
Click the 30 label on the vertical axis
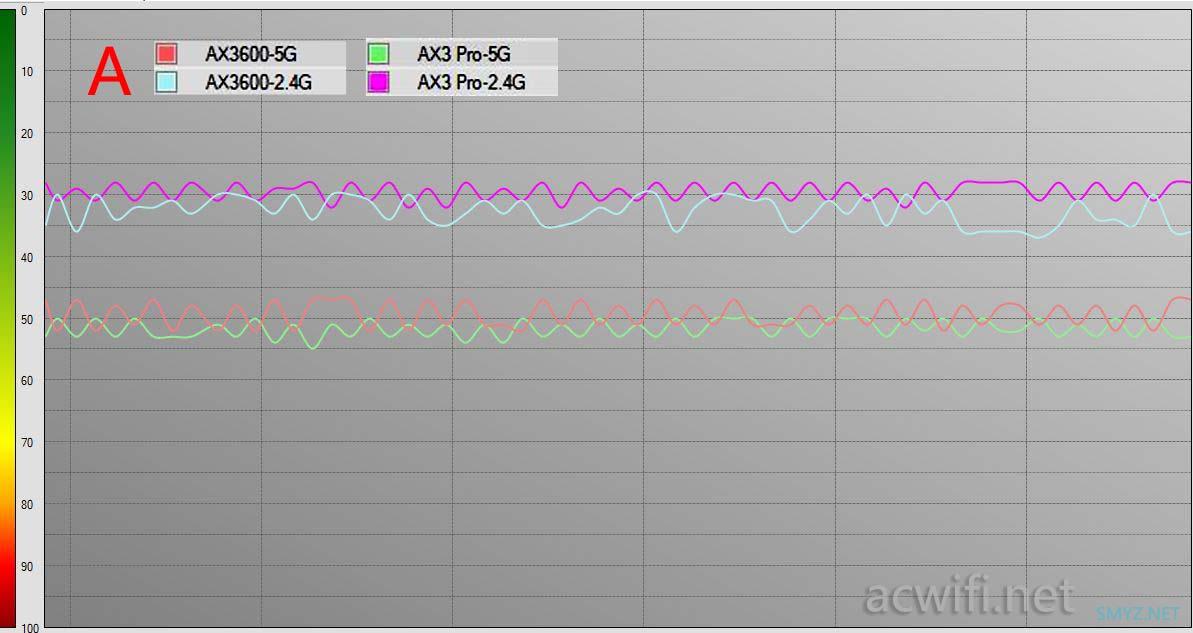(x=27, y=196)
